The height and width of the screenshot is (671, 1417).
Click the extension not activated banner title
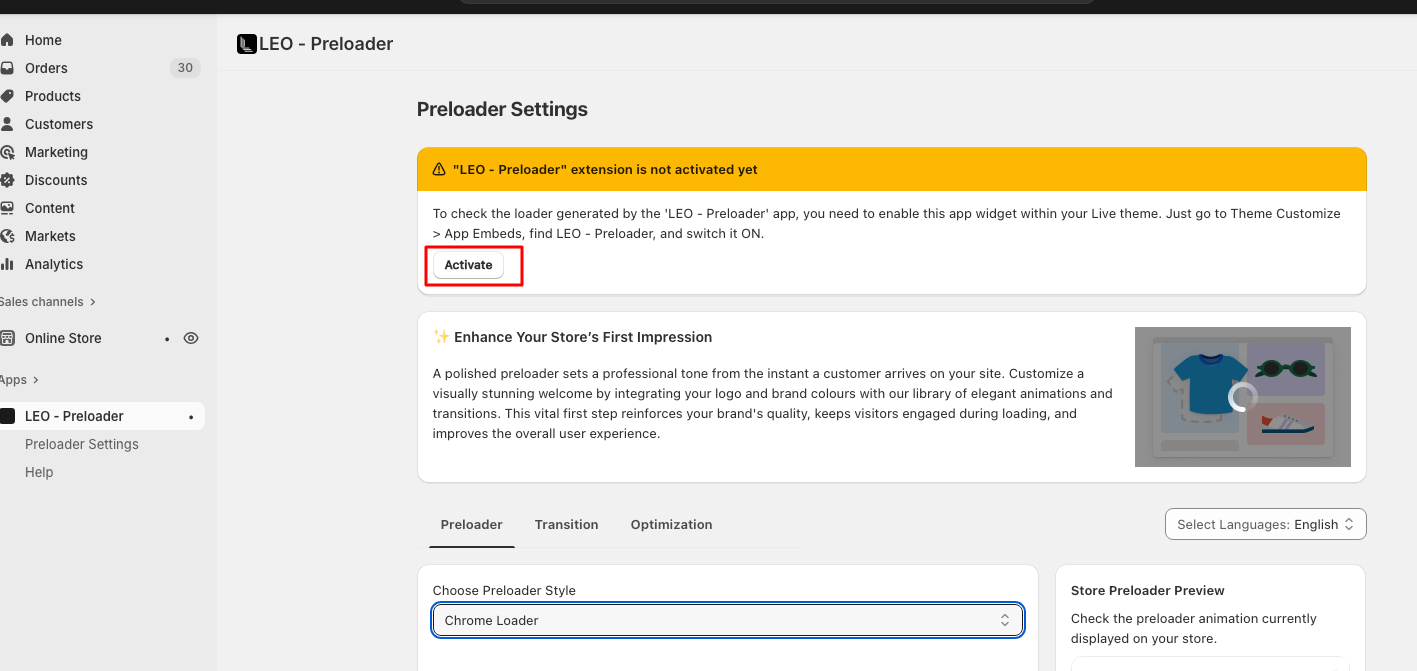point(605,170)
